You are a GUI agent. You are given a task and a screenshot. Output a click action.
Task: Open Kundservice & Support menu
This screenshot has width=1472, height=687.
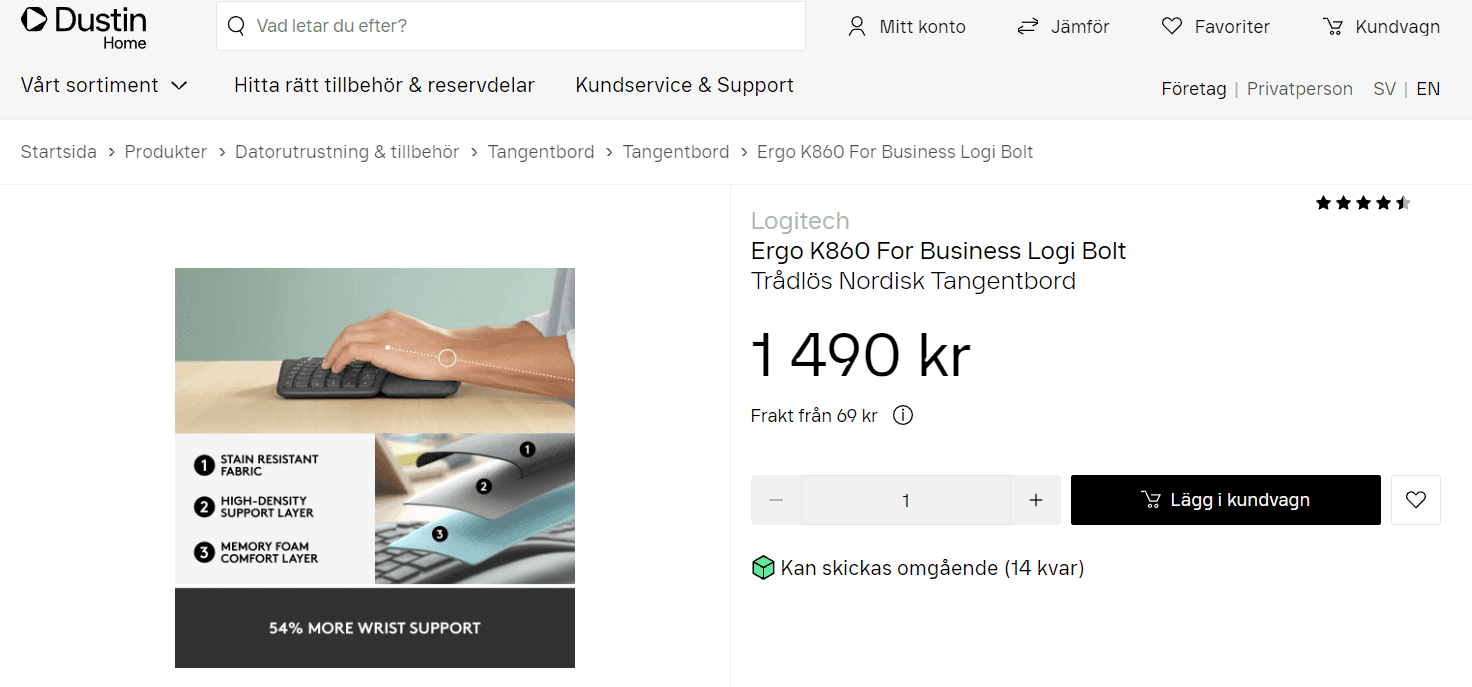click(x=685, y=85)
